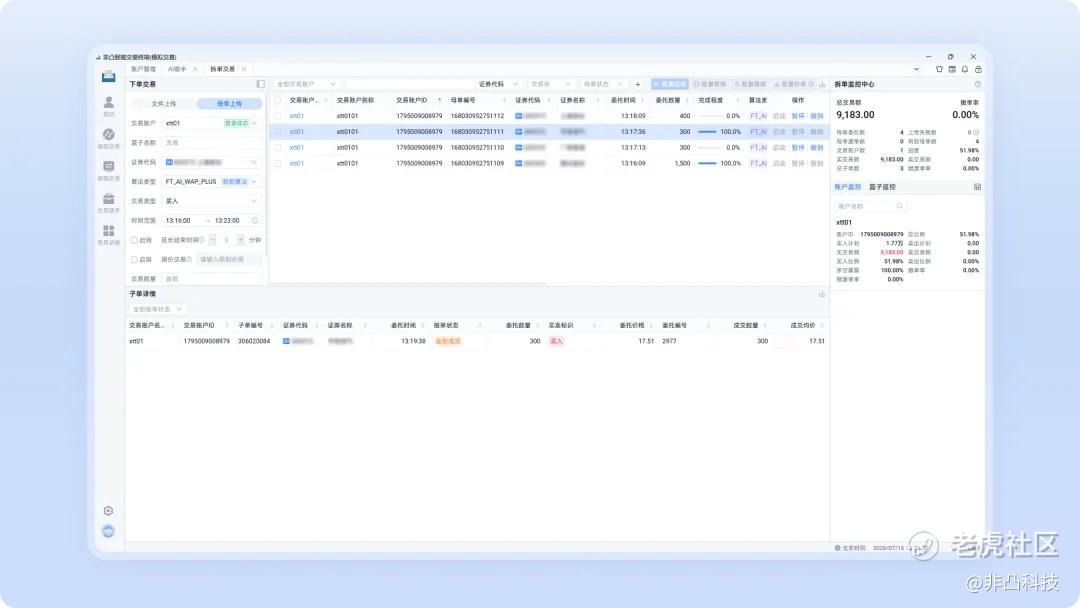
Task: Click the export icon after 批量补单 button
Action: (822, 84)
